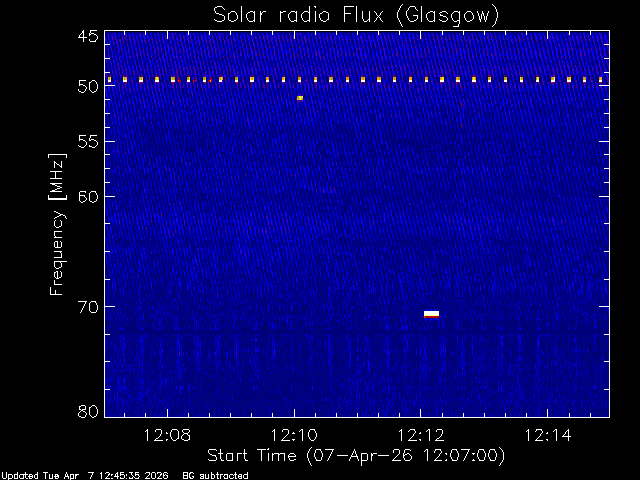Click the 45 MHz axis tick label
The height and width of the screenshot is (480, 640).
click(88, 36)
